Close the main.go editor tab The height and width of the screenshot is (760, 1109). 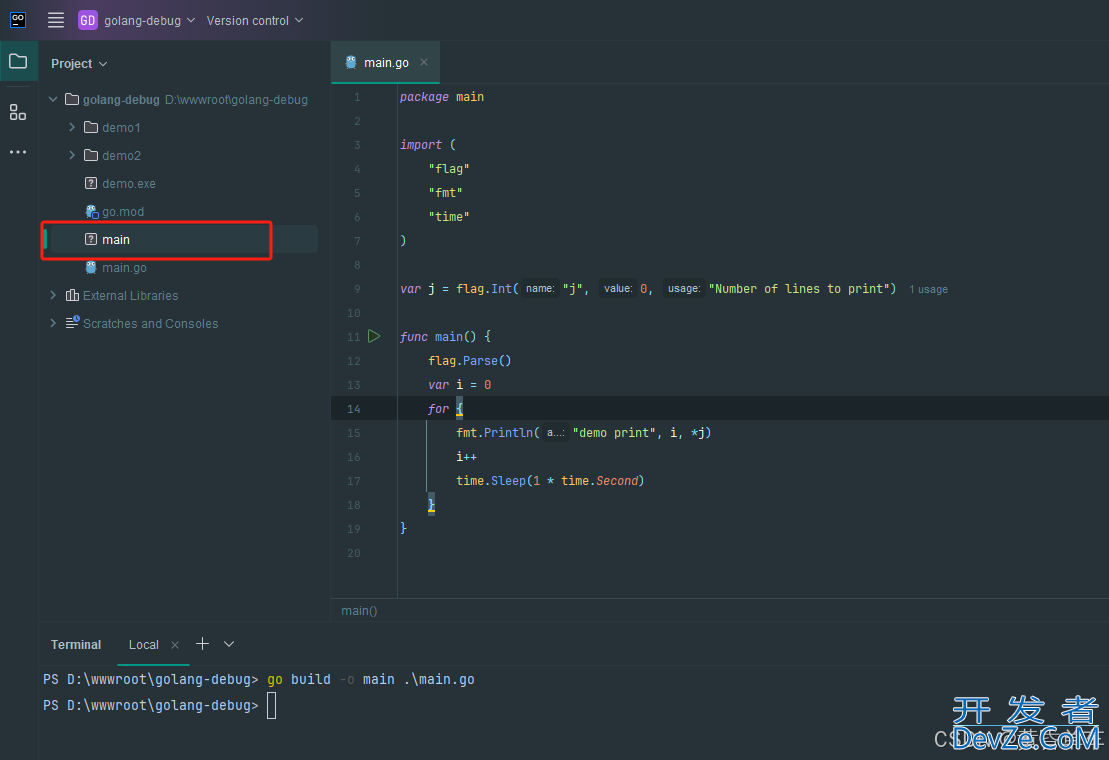pos(424,62)
